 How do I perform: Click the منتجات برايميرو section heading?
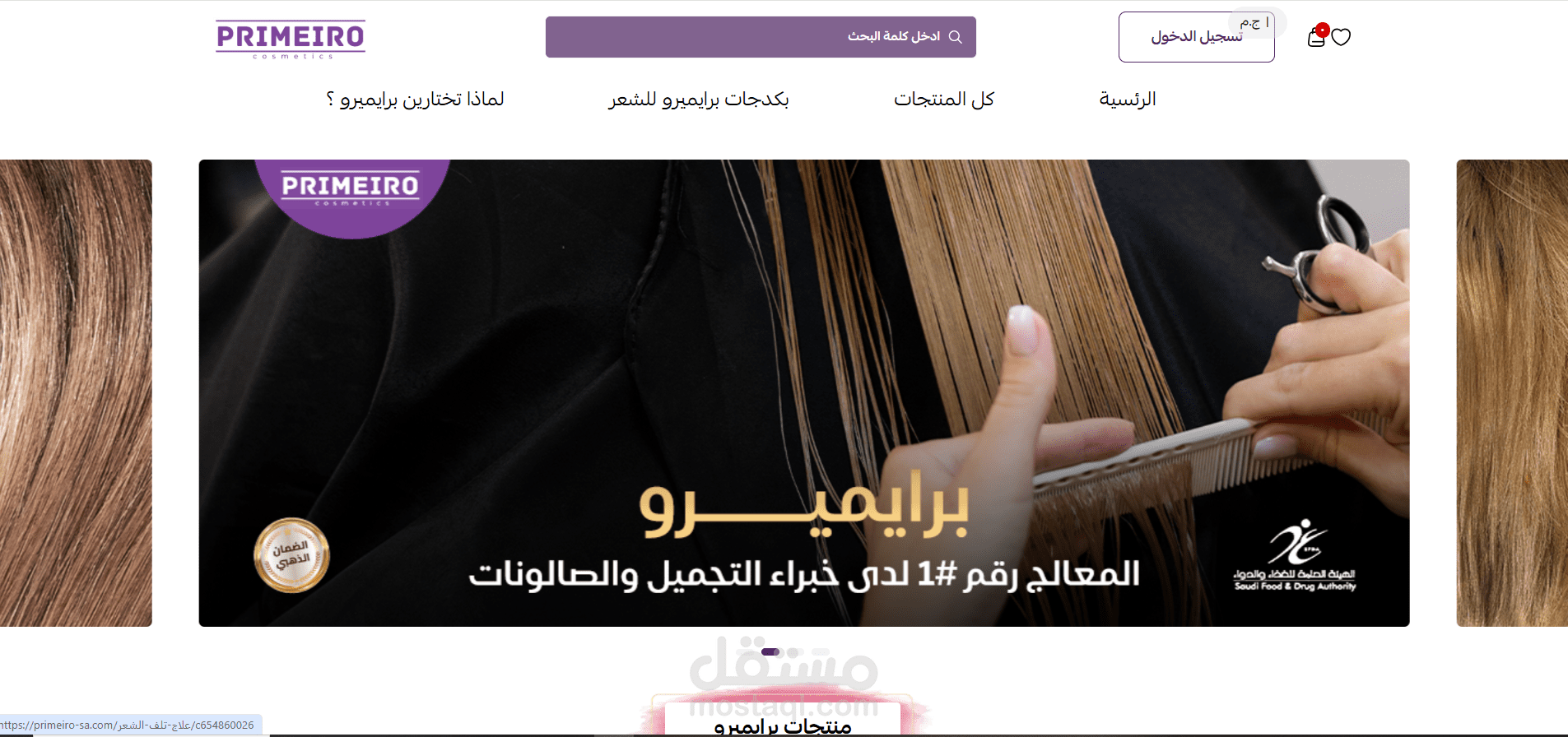point(783,726)
